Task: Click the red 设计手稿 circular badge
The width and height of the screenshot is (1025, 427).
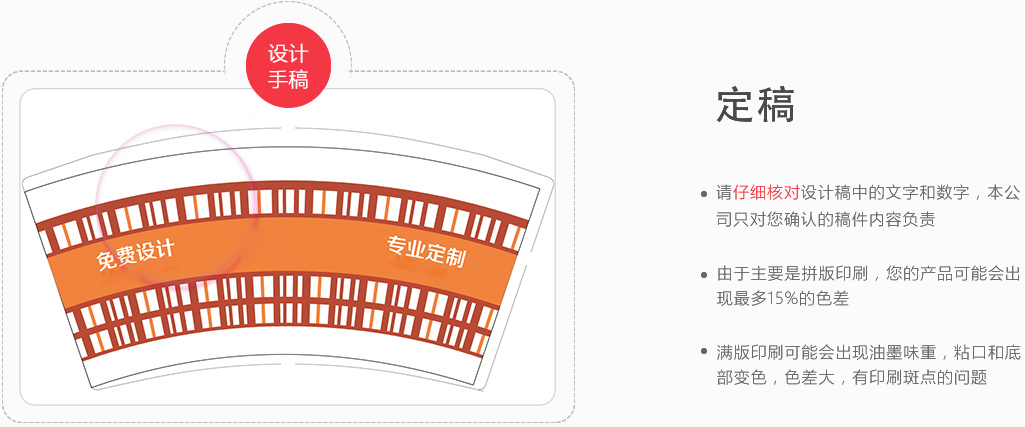Action: click(x=288, y=65)
